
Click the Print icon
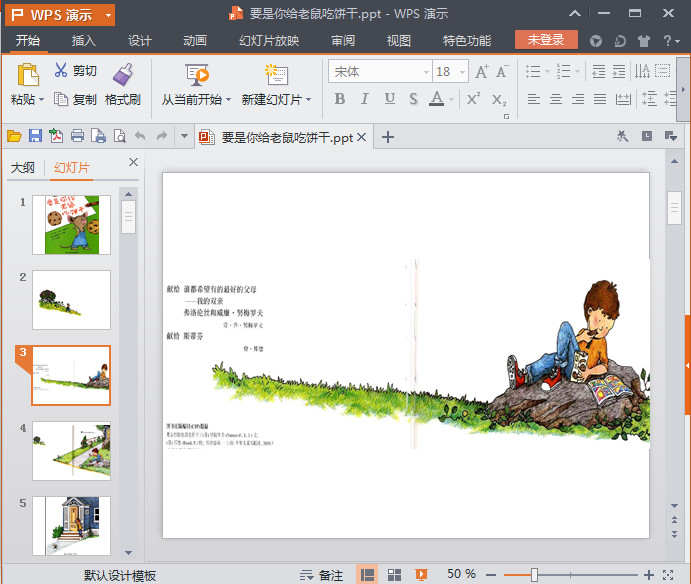pyautogui.click(x=77, y=136)
